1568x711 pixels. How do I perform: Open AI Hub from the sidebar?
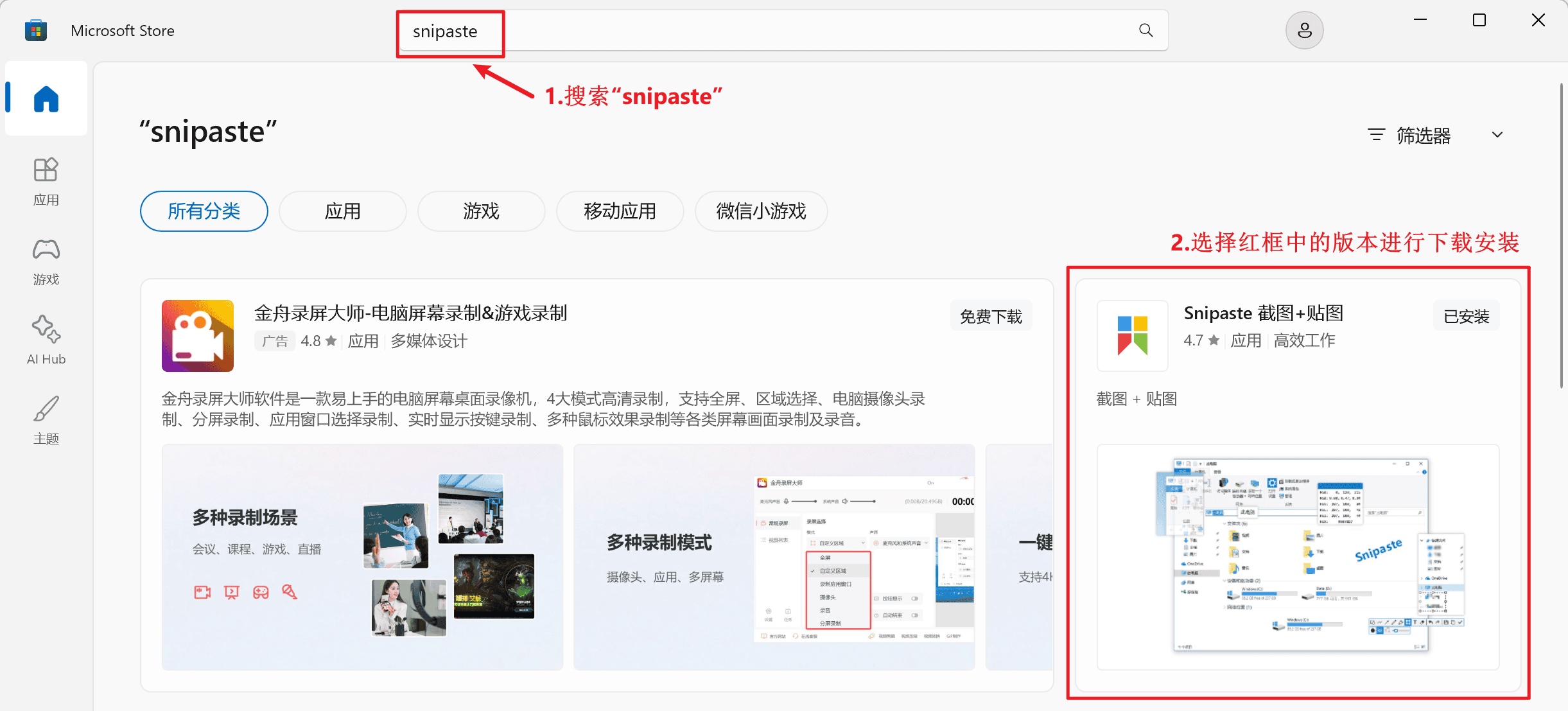coord(46,340)
